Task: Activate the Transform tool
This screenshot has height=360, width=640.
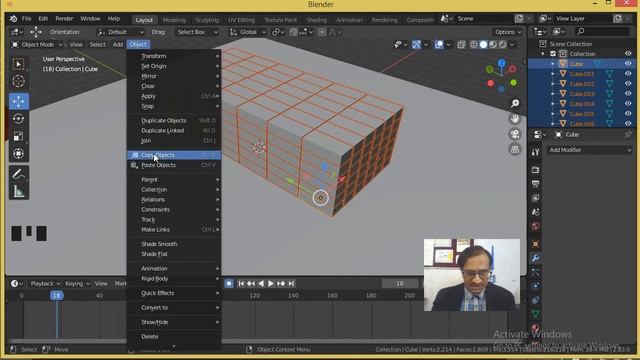Action: (18, 153)
